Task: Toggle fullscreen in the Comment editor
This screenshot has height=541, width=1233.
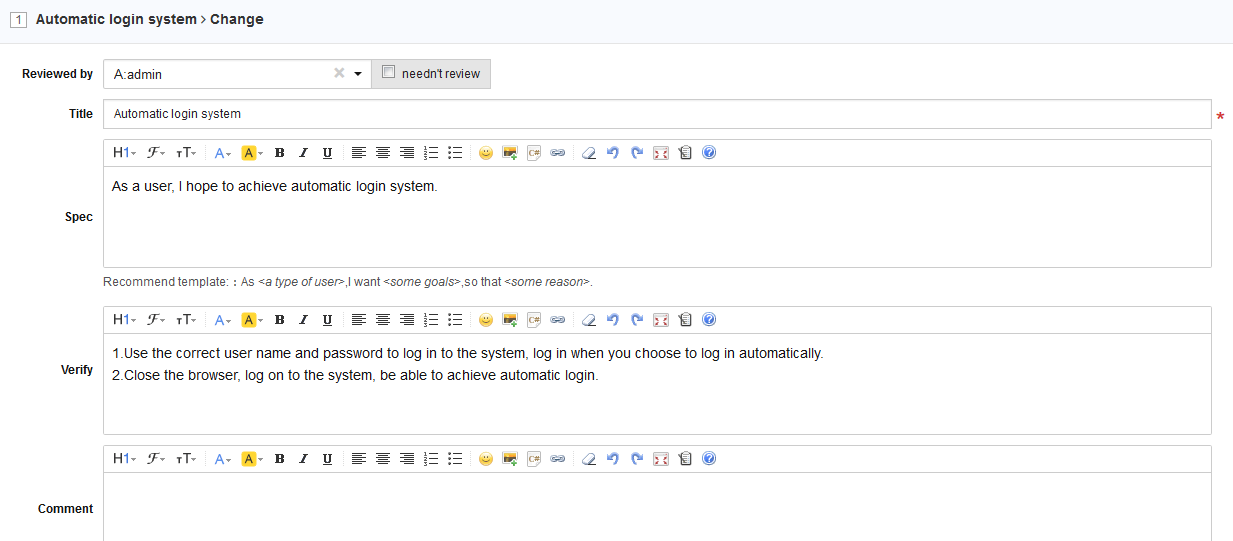Action: 660,459
